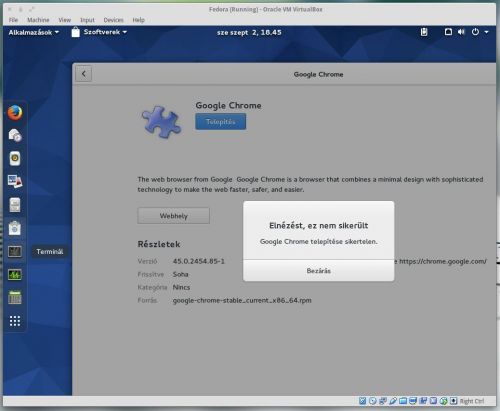Open the calculator icon in dock

pos(15,297)
